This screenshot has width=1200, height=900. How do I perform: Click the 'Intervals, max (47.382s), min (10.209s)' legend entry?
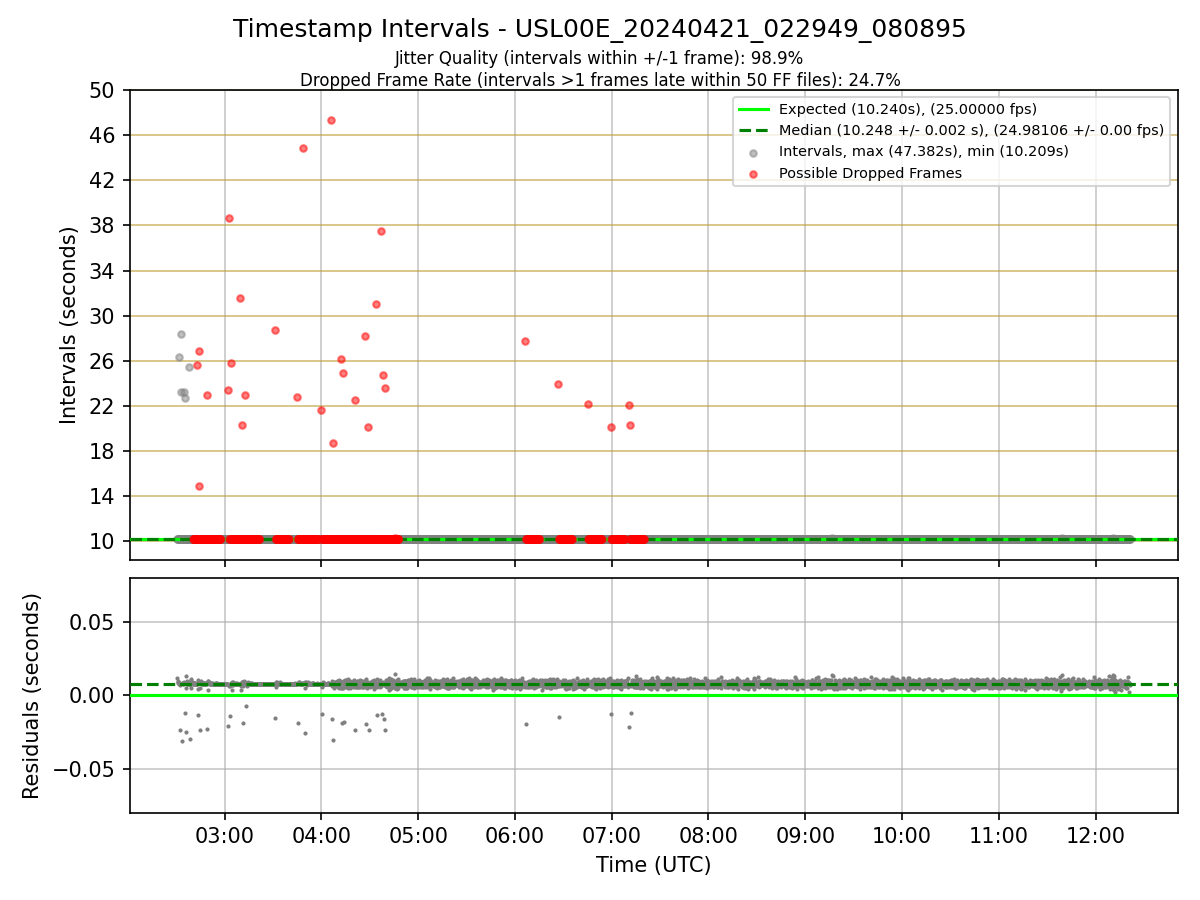pyautogui.click(x=923, y=151)
